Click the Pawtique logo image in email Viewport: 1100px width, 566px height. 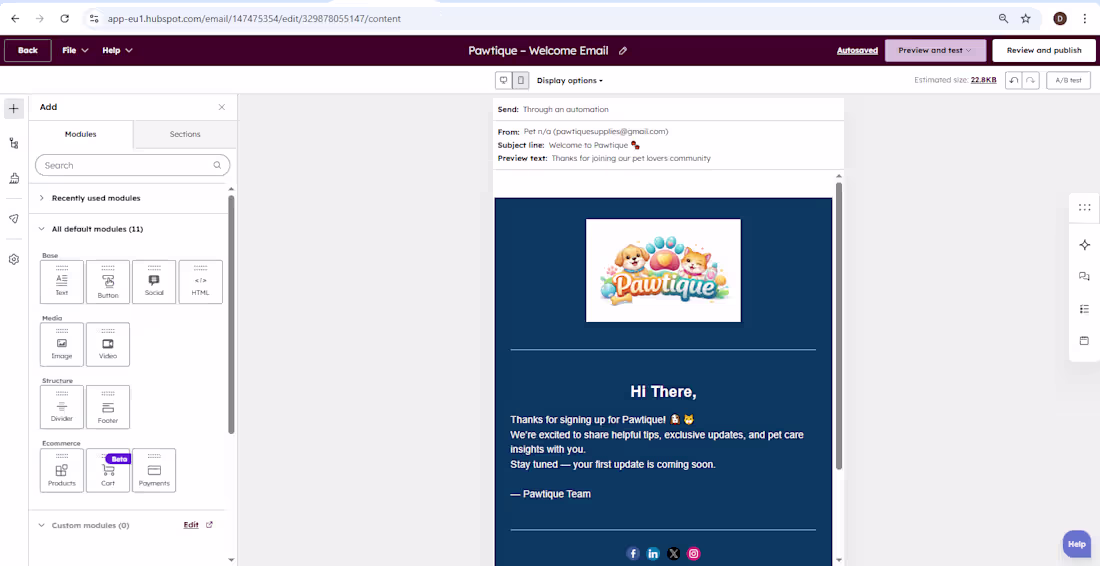pos(663,271)
